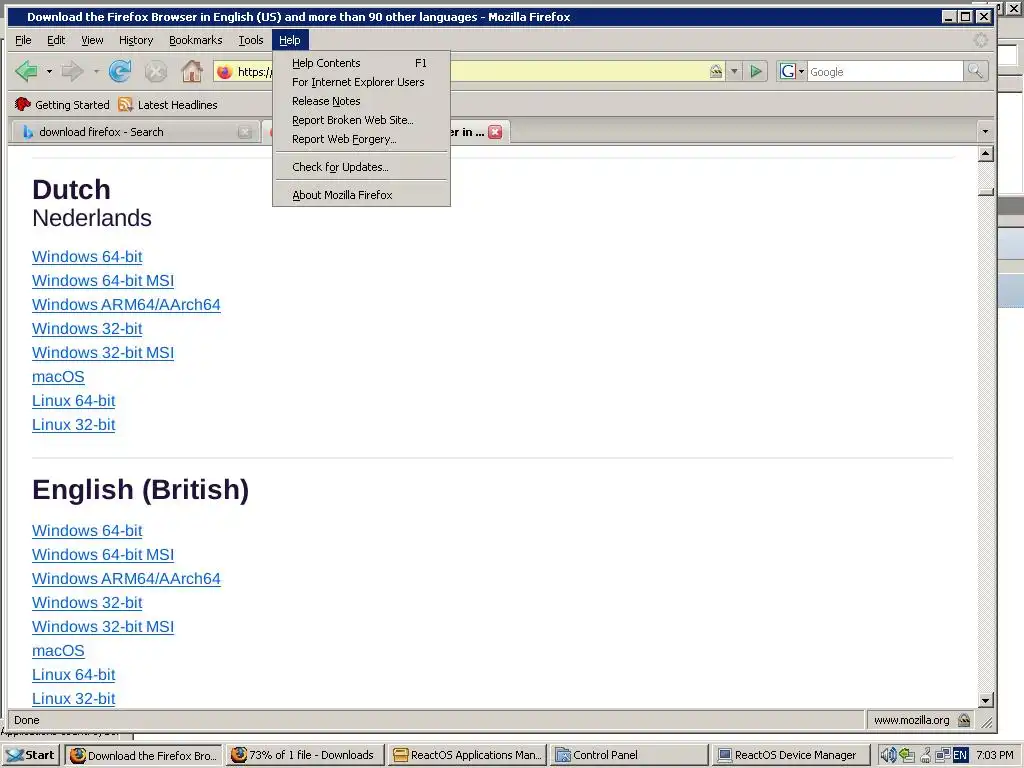
Task: Open the View menu
Action: (92, 40)
